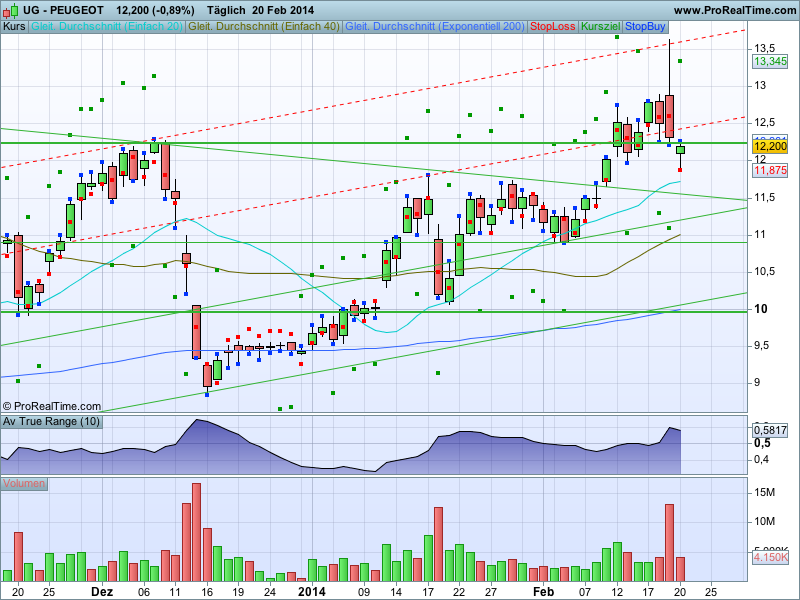Image resolution: width=800 pixels, height=600 pixels.
Task: Click the tallest red volume bar in December
Action: pyautogui.click(x=196, y=532)
